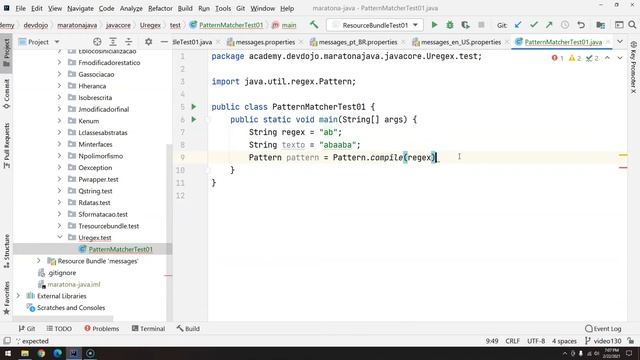Open run configuration dropdown ResourceBundleTest01
This screenshot has height=360, width=640.
pyautogui.click(x=375, y=25)
